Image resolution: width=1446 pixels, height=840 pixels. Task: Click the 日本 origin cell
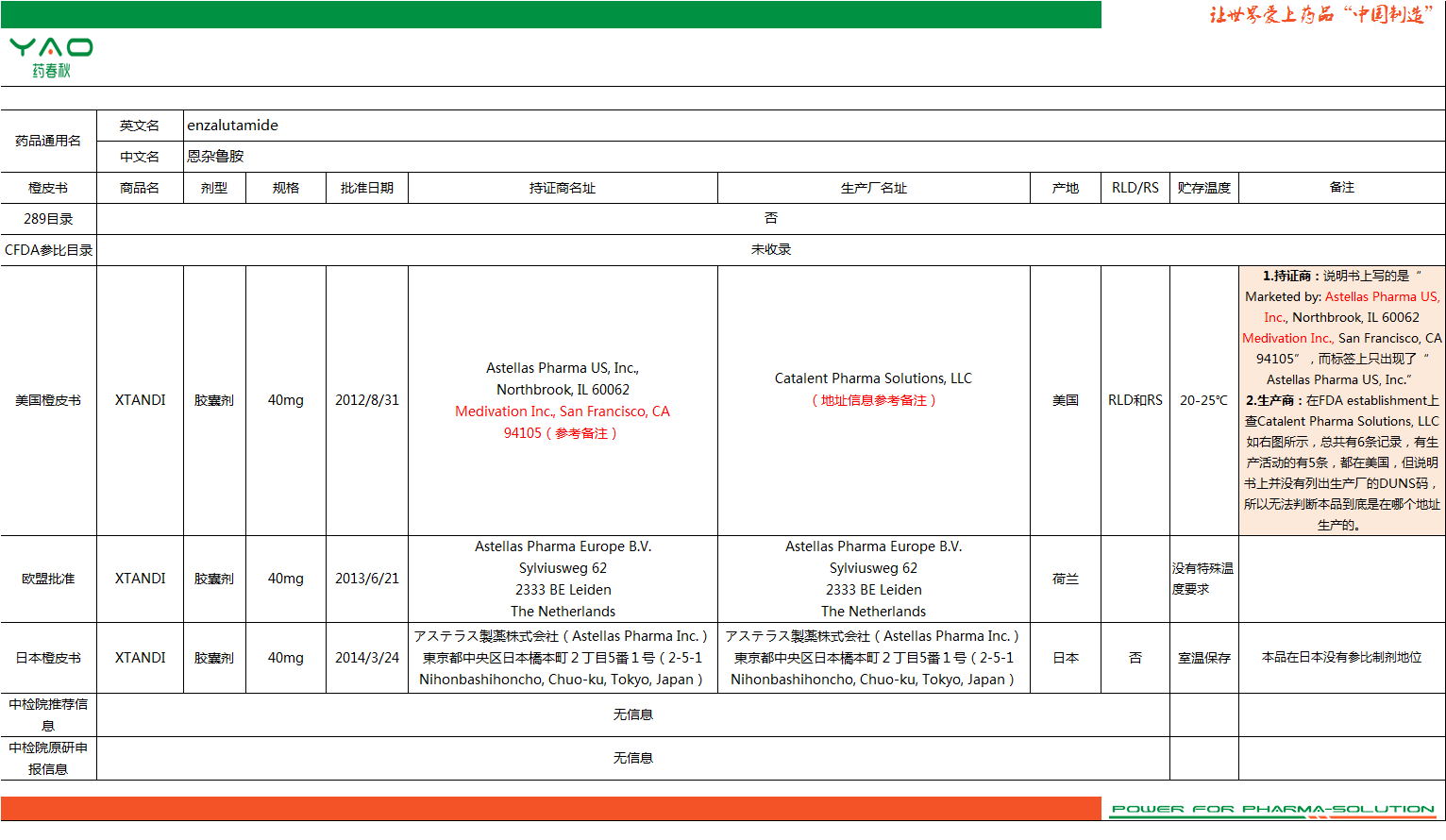coord(1066,658)
